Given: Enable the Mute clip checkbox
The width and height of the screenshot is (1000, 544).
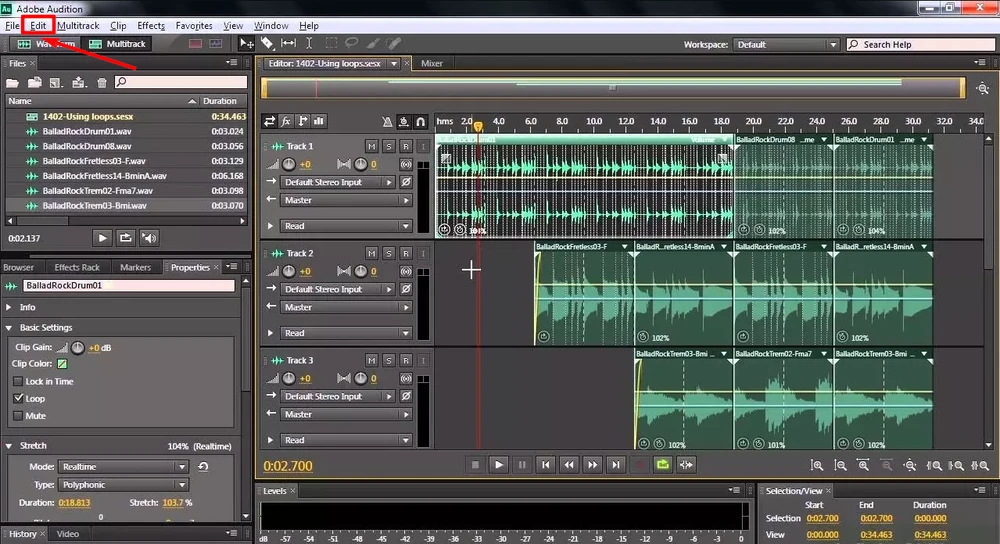Looking at the screenshot, I should 18,416.
